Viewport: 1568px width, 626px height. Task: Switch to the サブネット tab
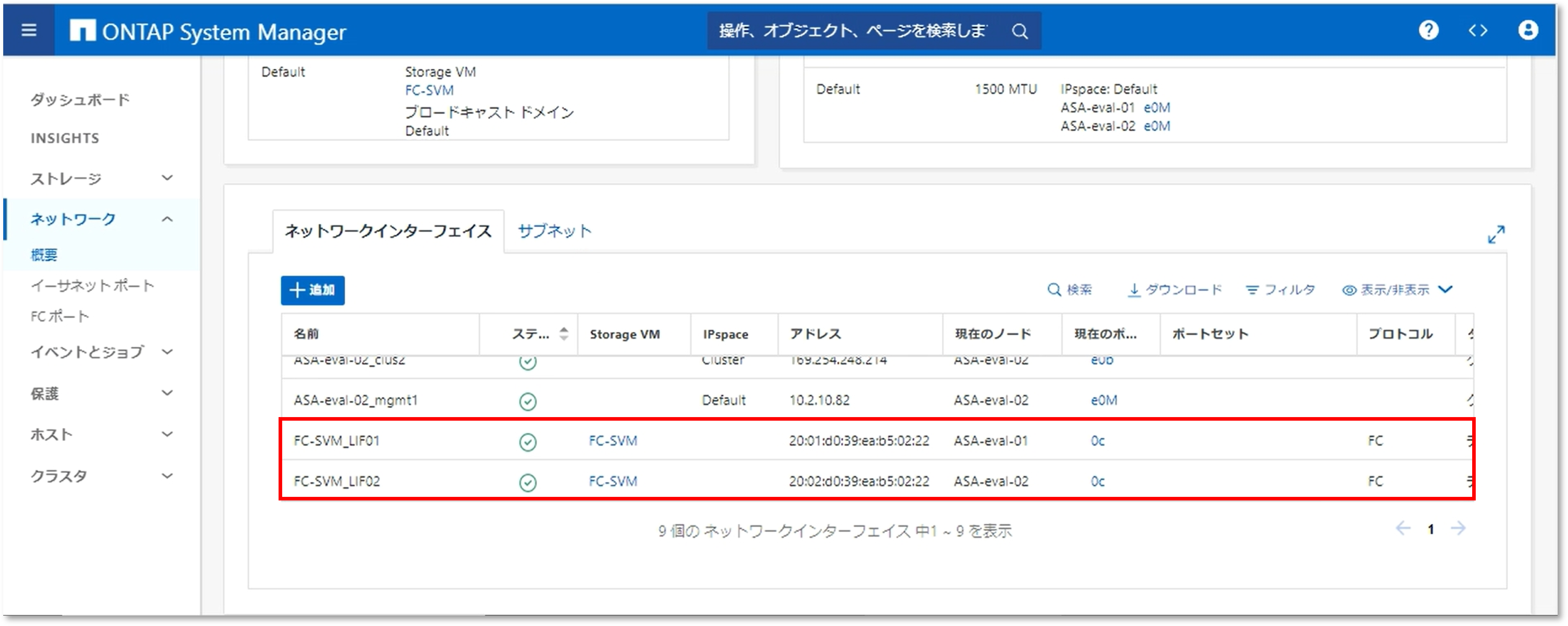[554, 231]
